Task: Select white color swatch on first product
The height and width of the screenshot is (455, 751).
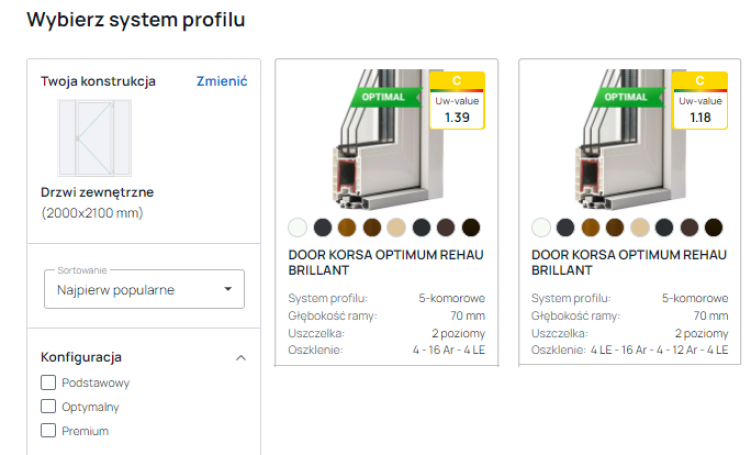Action: tap(298, 227)
